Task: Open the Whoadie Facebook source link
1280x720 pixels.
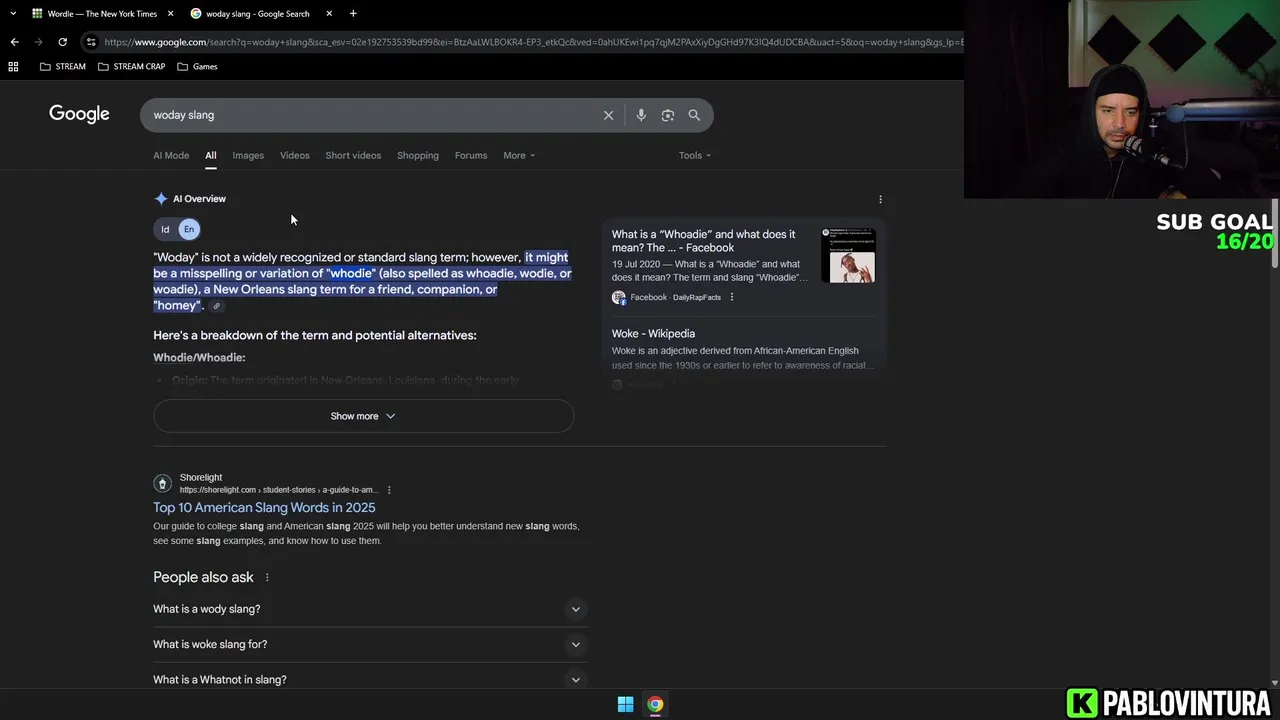Action: point(704,241)
